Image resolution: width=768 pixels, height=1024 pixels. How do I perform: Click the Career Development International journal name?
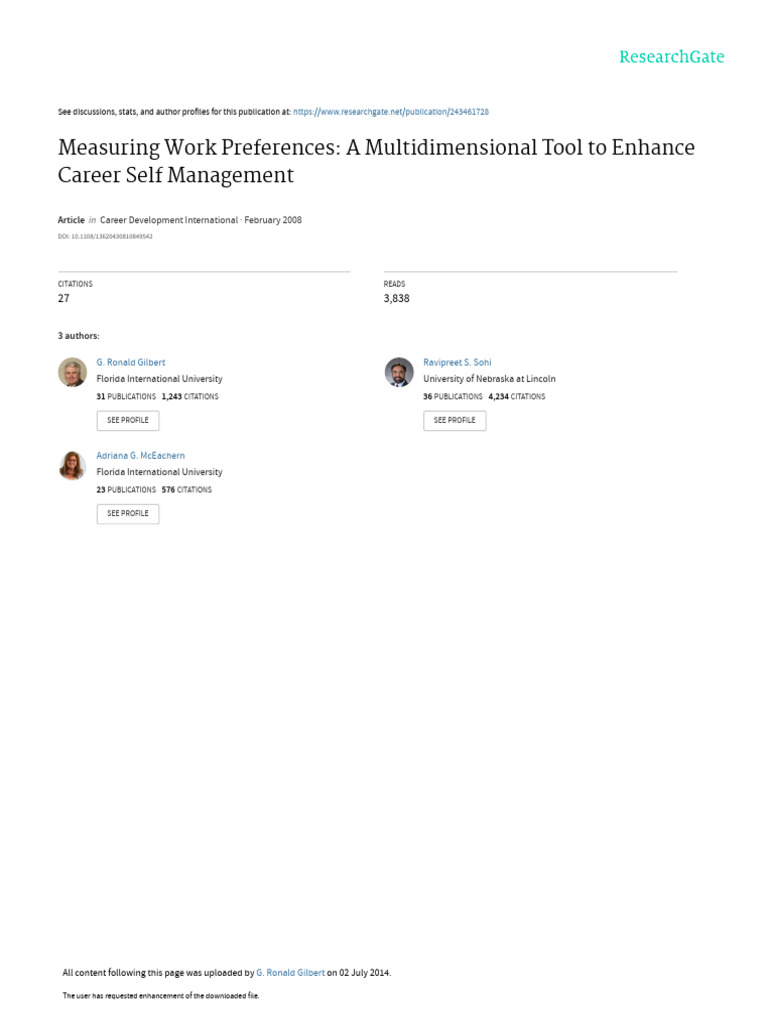[x=169, y=220]
